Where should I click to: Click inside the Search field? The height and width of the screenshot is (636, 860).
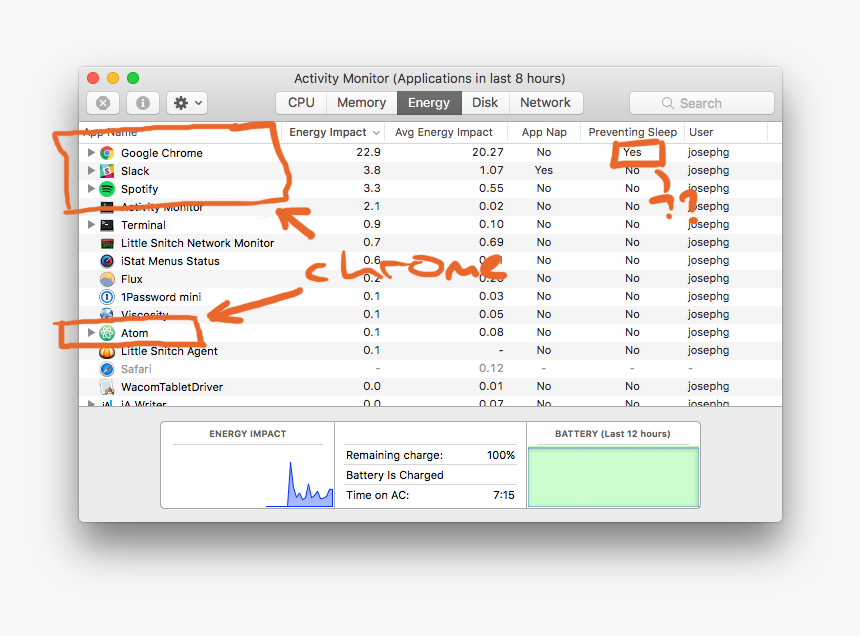click(x=701, y=103)
